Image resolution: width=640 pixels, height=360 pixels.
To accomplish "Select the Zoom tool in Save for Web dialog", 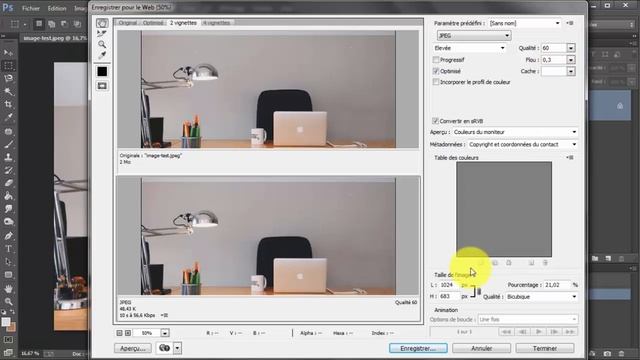I will click(x=102, y=44).
